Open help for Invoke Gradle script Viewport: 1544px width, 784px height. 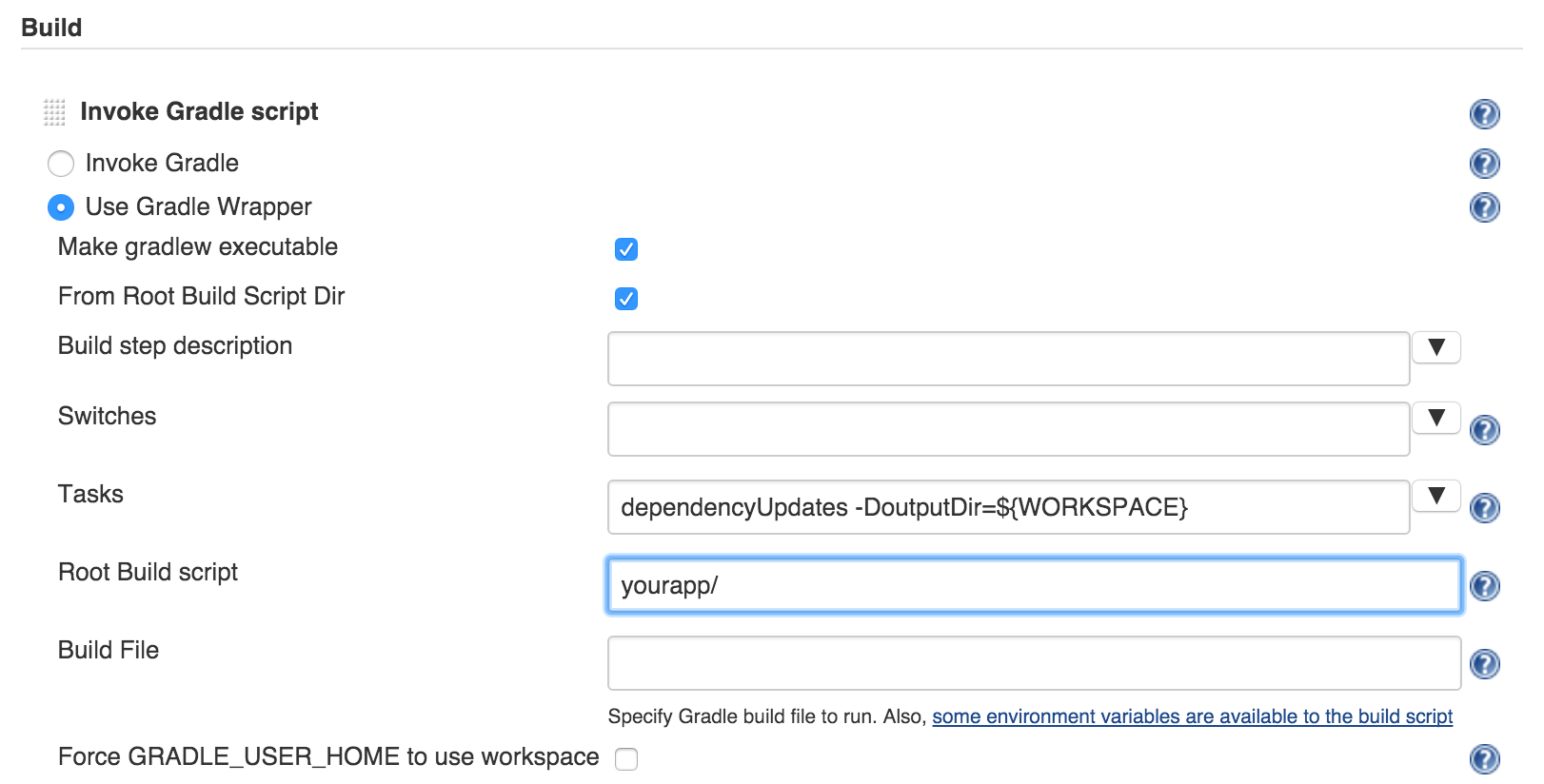click(1484, 114)
